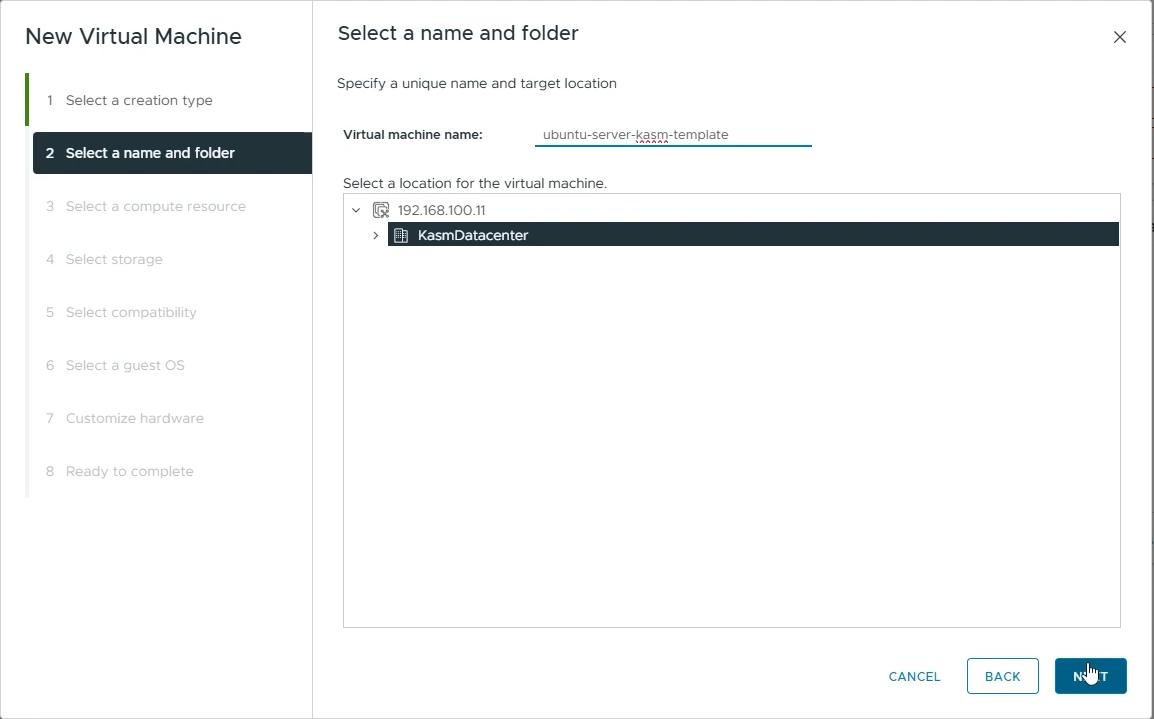Open the 'Select a guest OS' step
The width and height of the screenshot is (1154, 719).
click(x=124, y=365)
